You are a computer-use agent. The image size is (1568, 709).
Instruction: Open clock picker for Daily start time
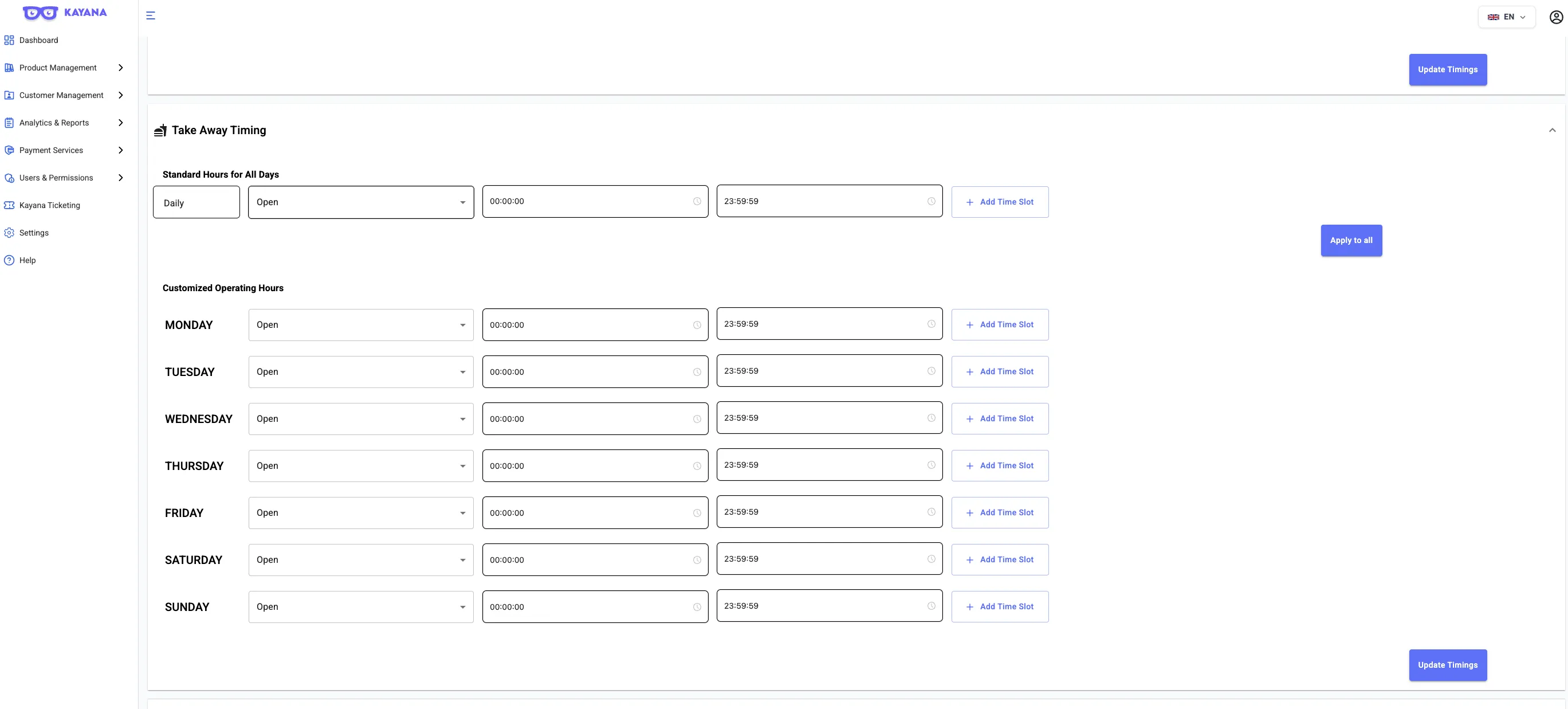pyautogui.click(x=697, y=202)
